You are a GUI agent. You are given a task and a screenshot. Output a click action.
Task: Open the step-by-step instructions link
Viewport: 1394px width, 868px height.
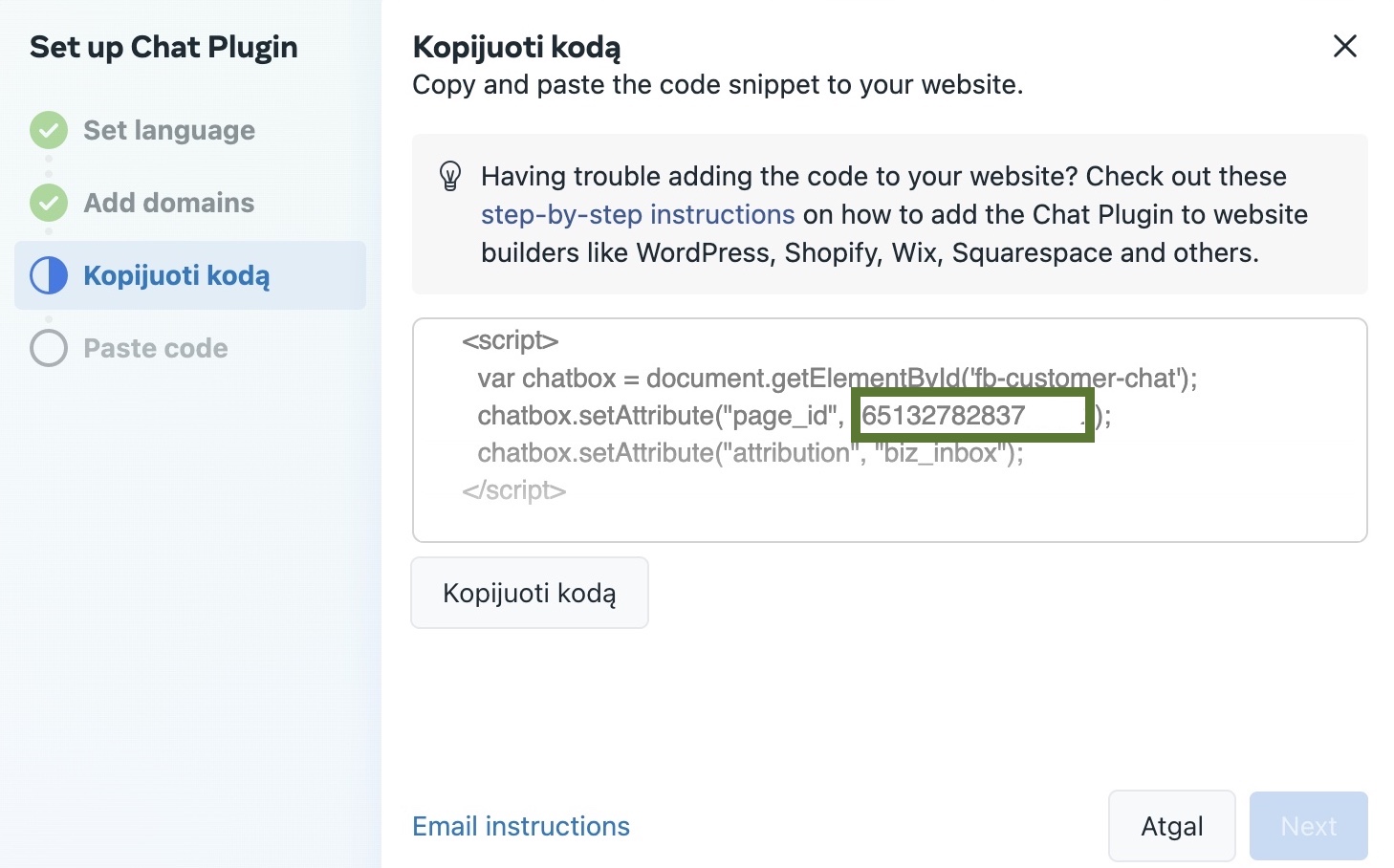tap(638, 214)
